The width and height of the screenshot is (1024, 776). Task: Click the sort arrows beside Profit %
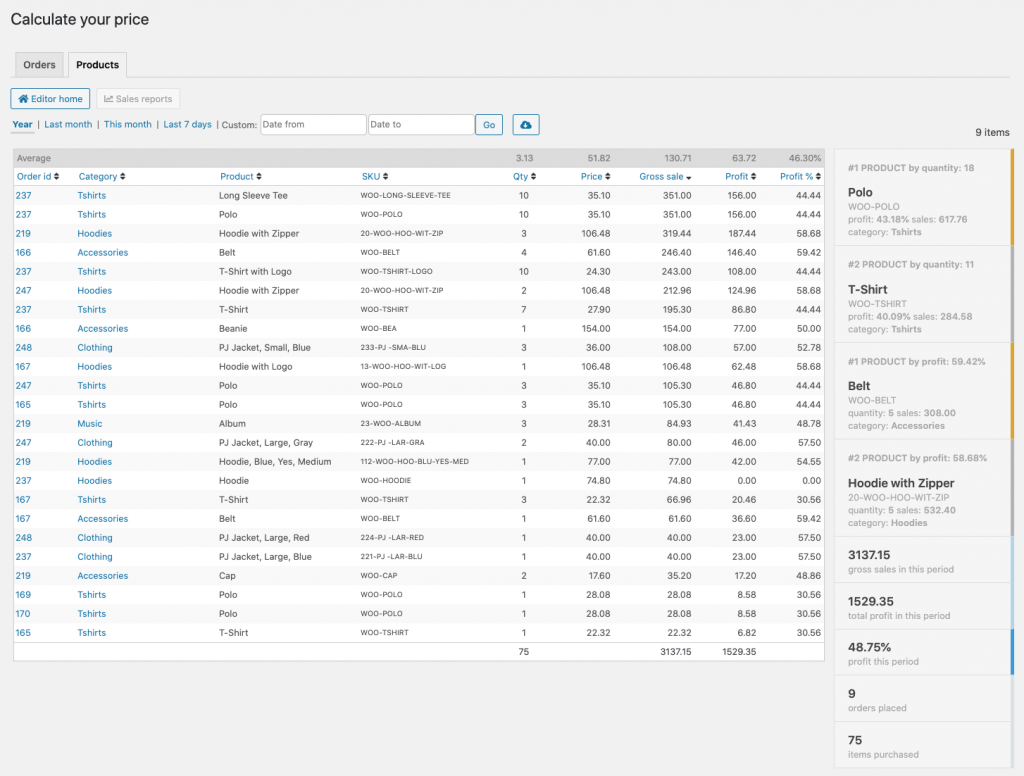click(x=818, y=176)
